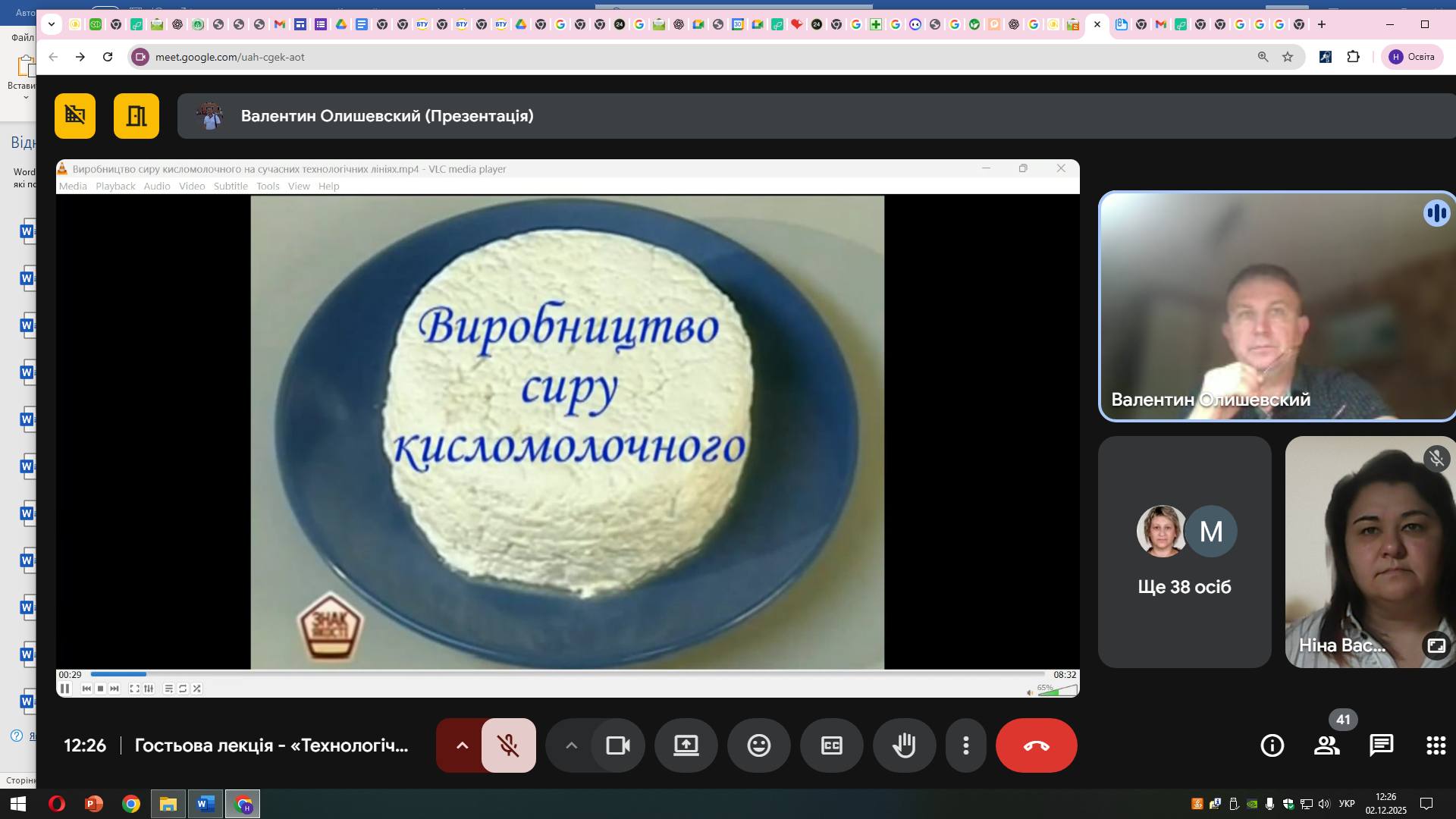Click the red leave call button
1456x819 pixels.
pos(1036,745)
